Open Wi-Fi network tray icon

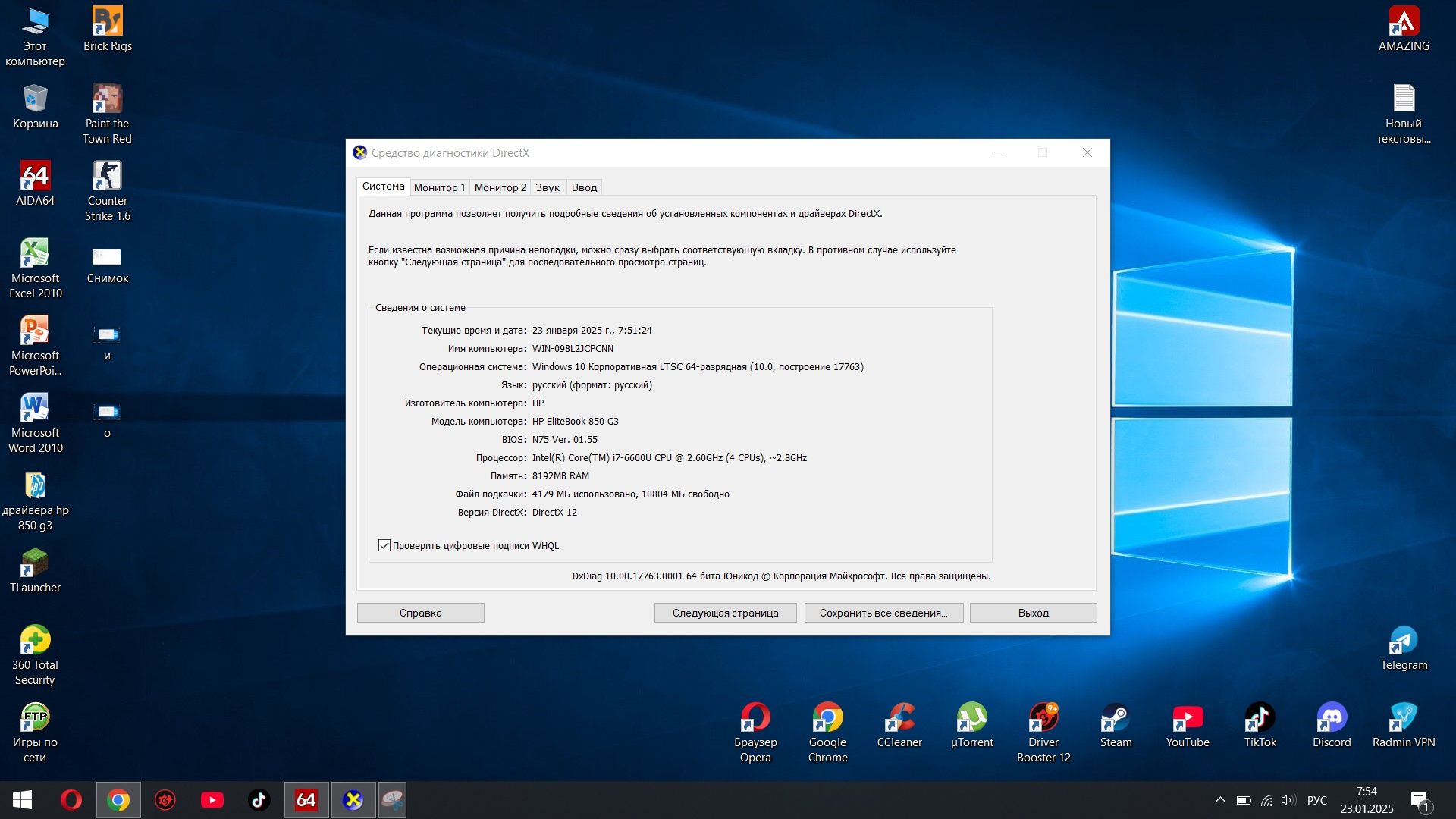coord(1266,800)
